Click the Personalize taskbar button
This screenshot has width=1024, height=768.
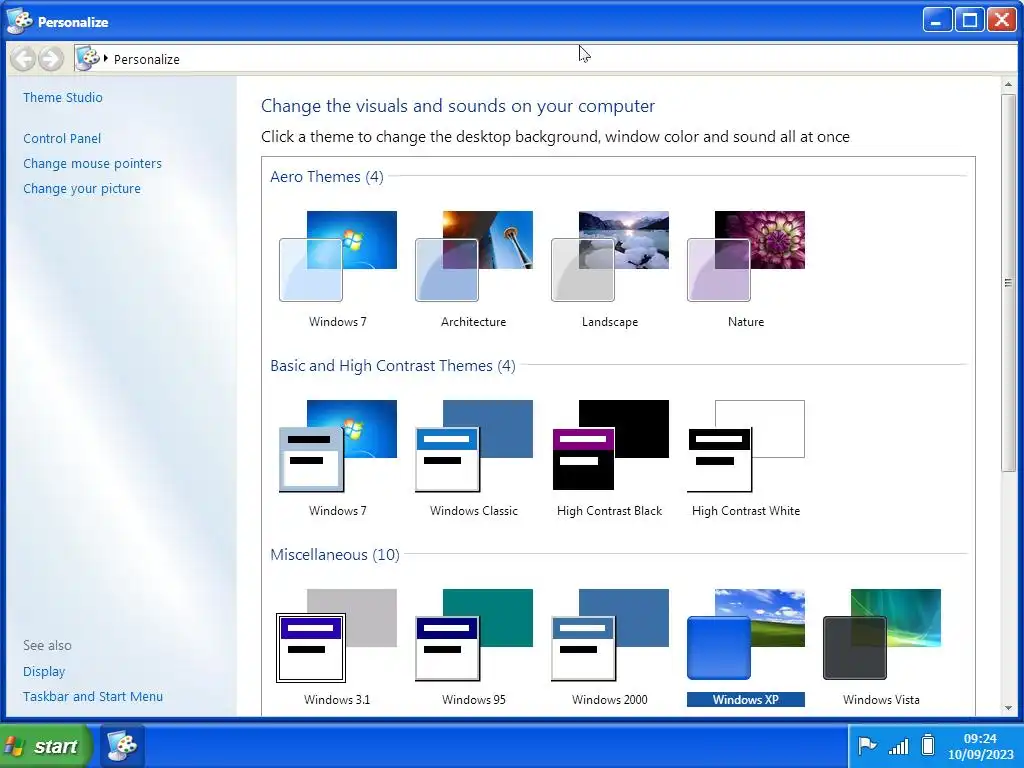pos(122,746)
